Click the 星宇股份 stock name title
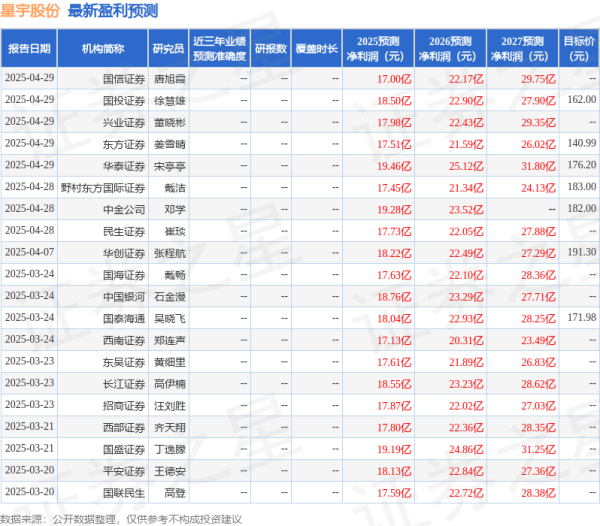The height and width of the screenshot is (526, 600). (x=31, y=12)
